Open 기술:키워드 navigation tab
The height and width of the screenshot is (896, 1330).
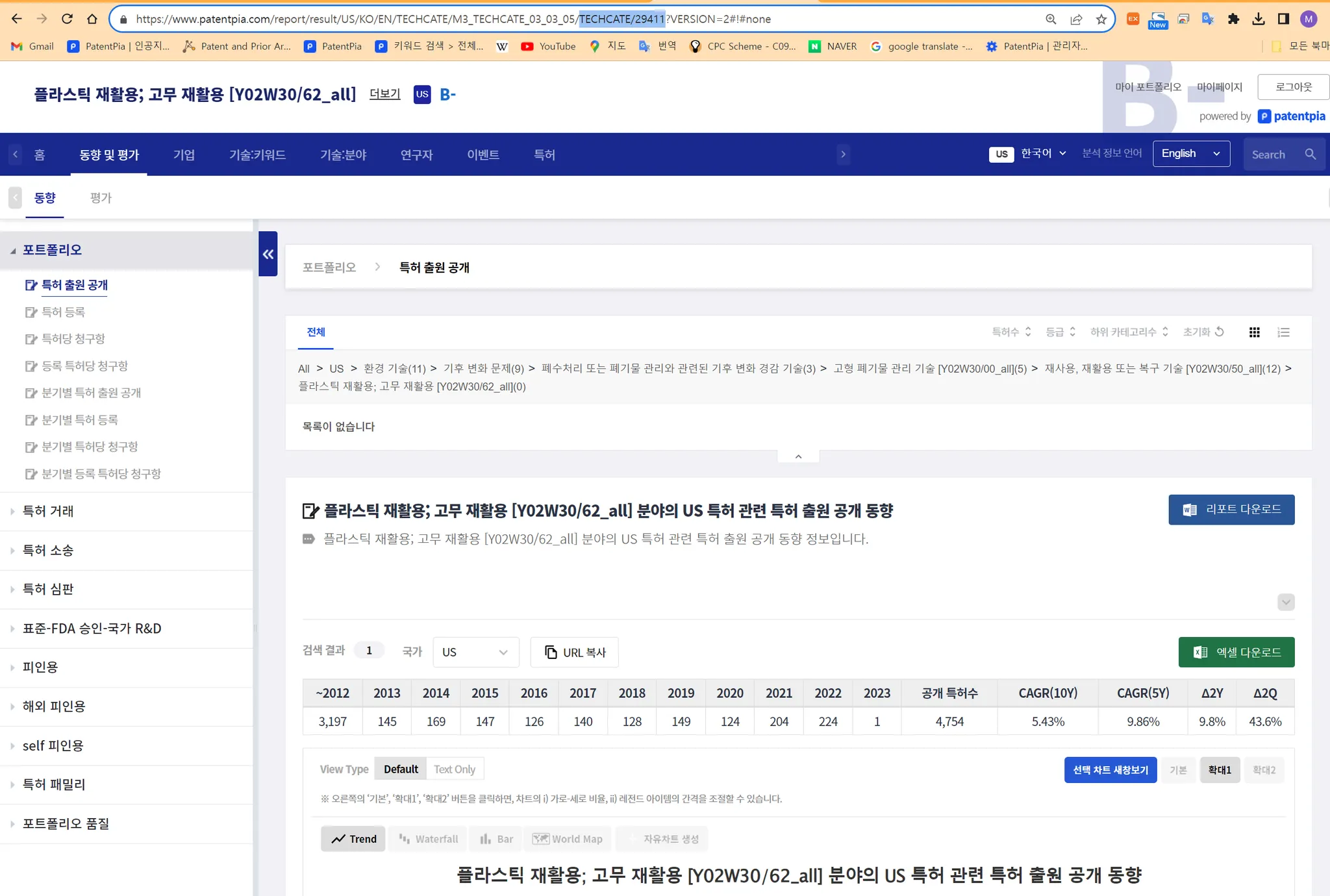point(257,155)
